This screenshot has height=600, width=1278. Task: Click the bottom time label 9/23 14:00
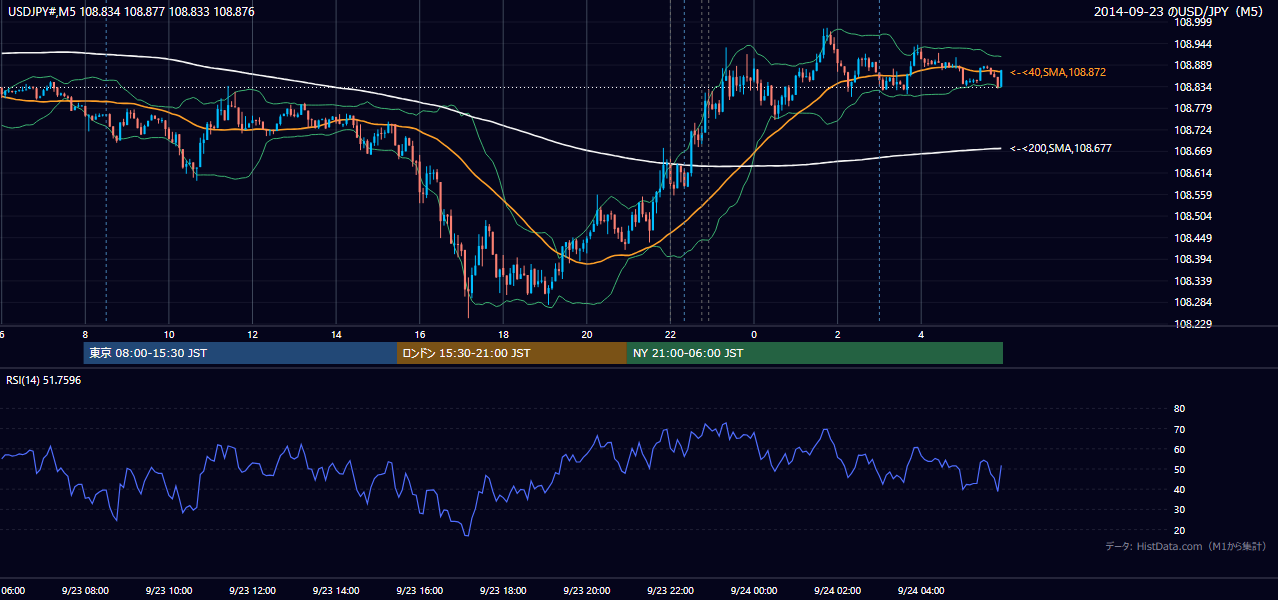[x=335, y=591]
